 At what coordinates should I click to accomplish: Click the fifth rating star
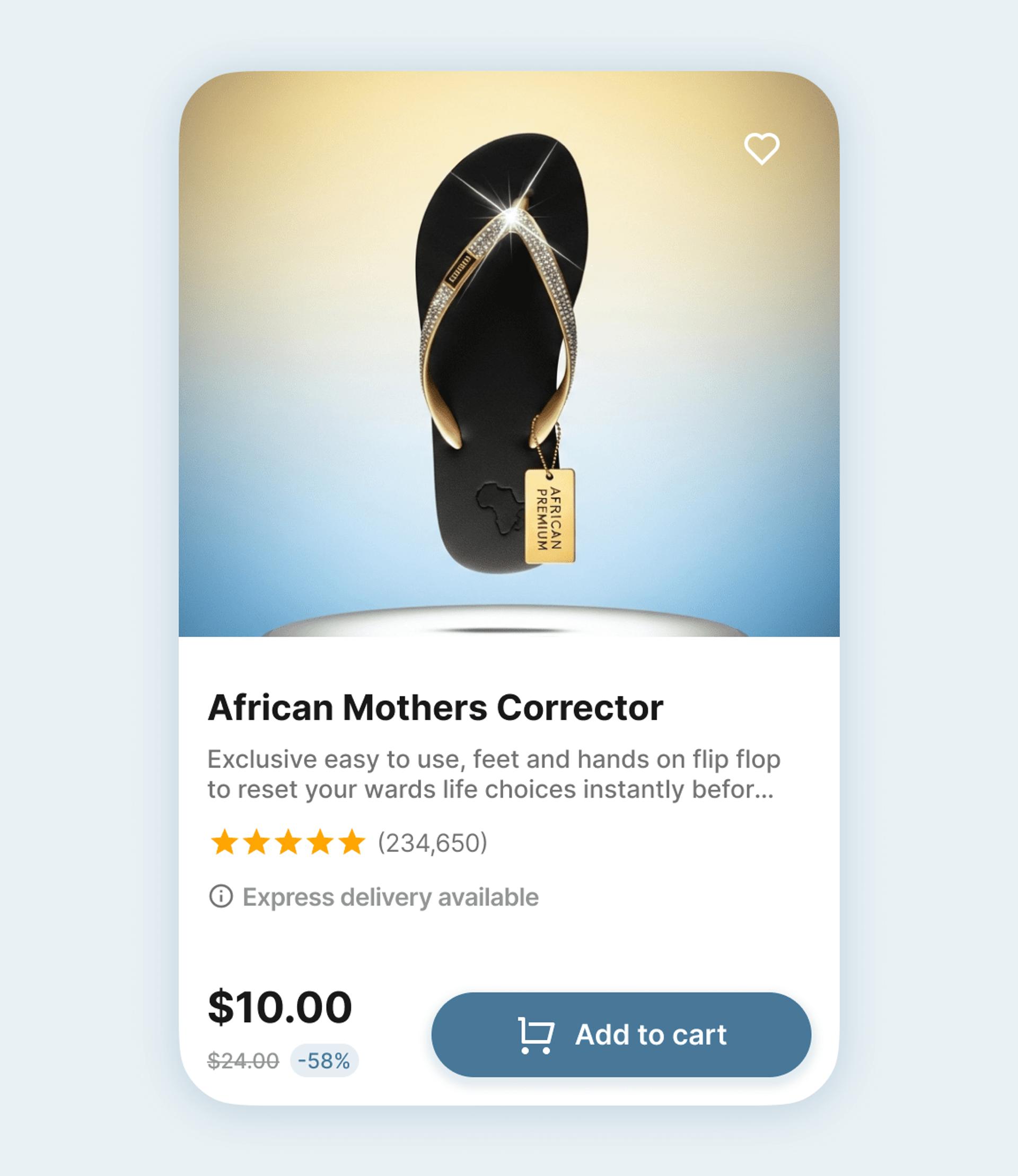pyautogui.click(x=352, y=842)
